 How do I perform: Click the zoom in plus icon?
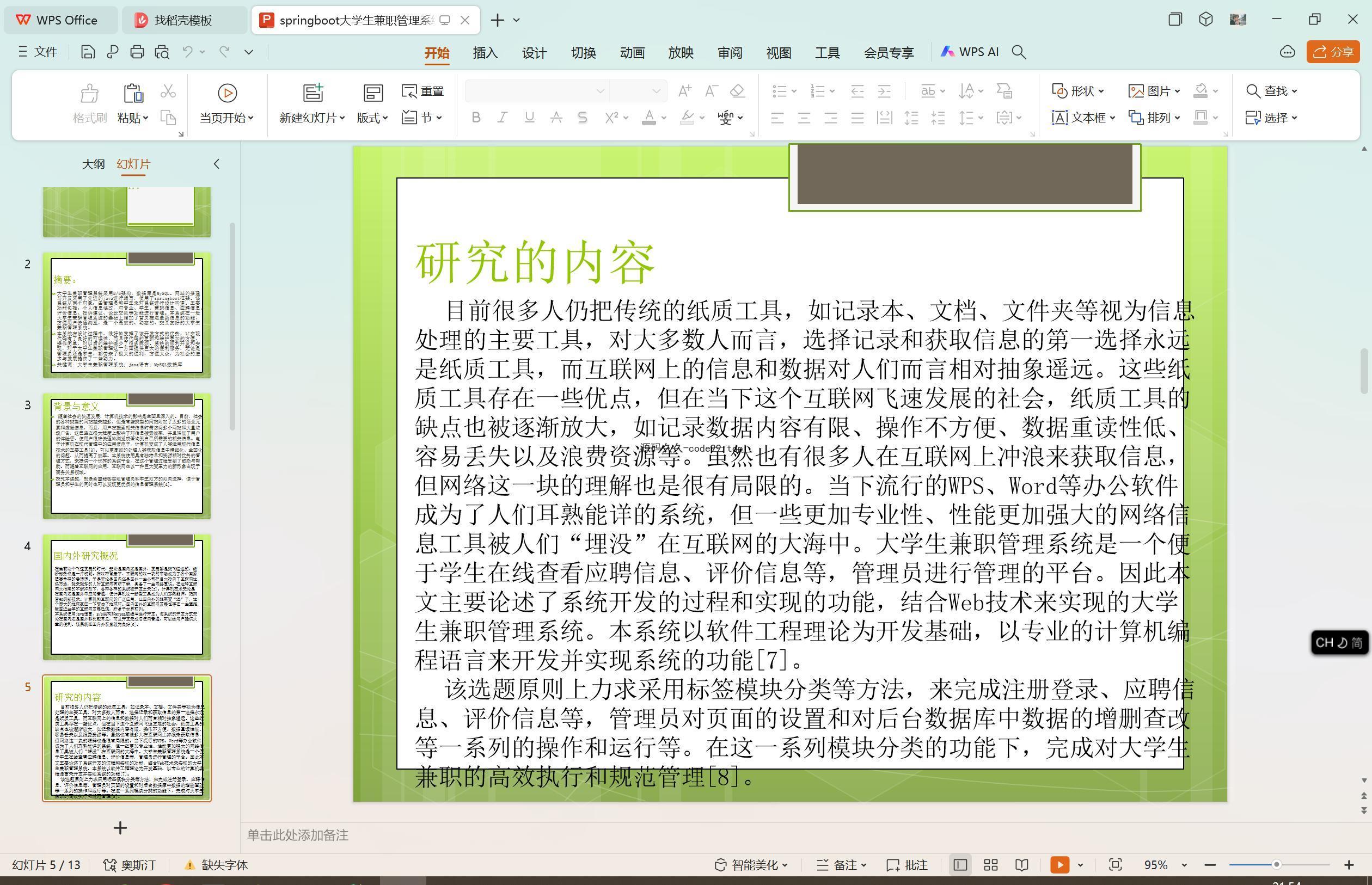[1349, 865]
